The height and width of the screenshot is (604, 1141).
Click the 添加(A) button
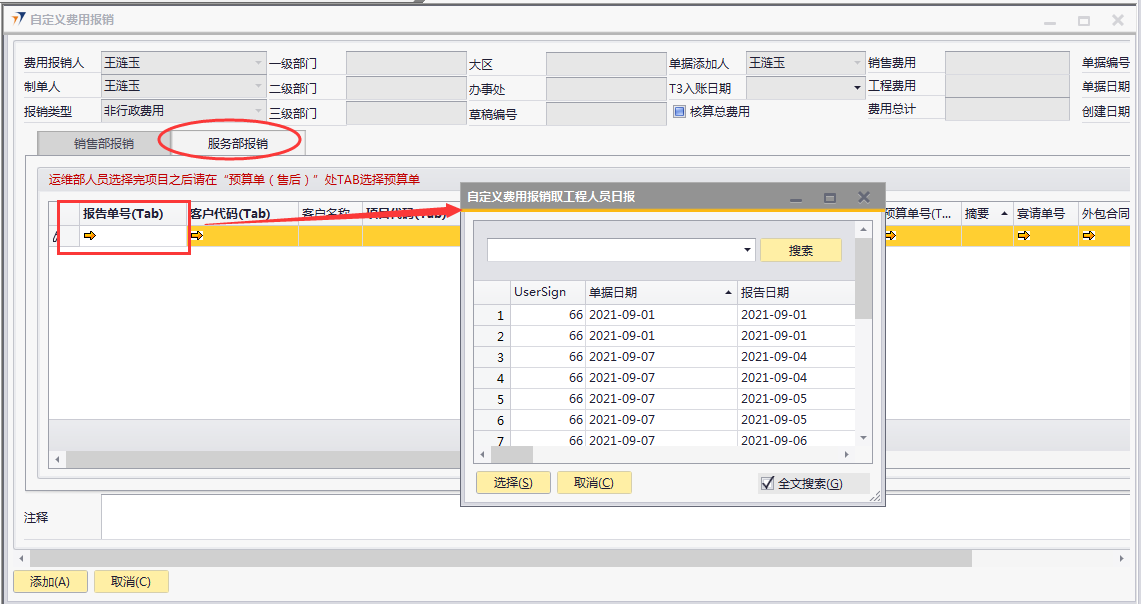tap(50, 582)
